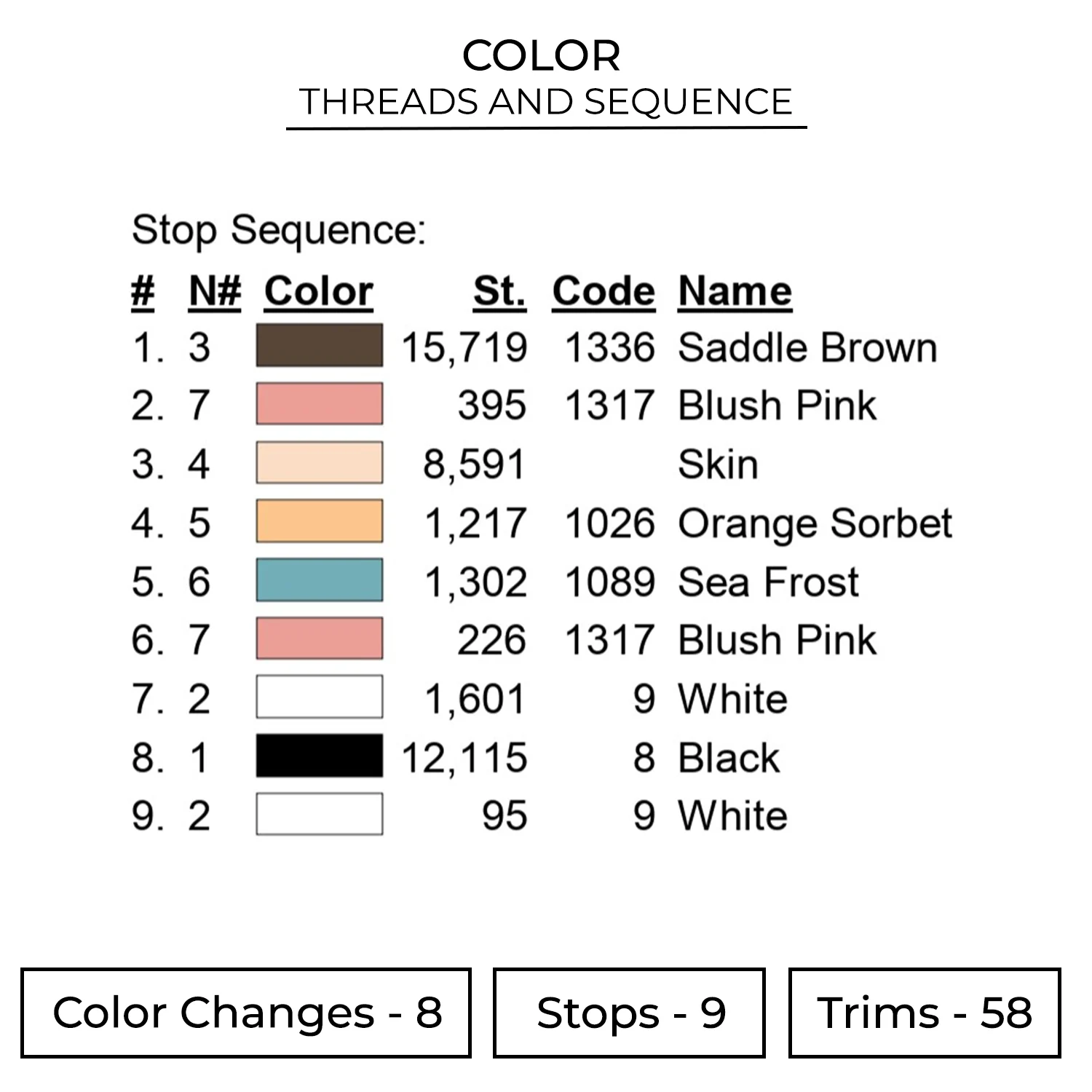Select the Sea Frost color swatch

tap(319, 580)
